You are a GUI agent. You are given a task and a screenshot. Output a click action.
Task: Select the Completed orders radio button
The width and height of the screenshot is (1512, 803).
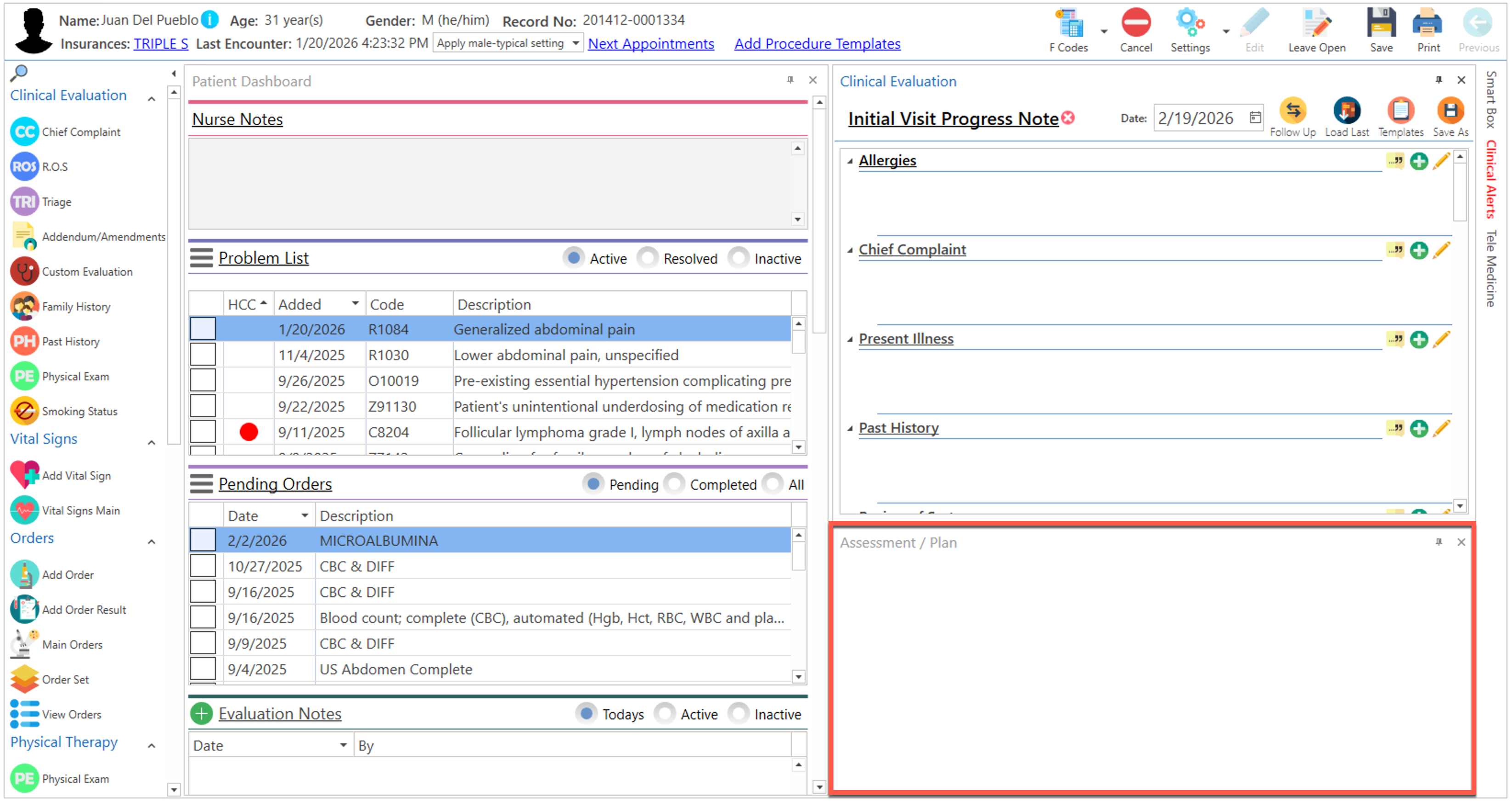pyautogui.click(x=674, y=484)
